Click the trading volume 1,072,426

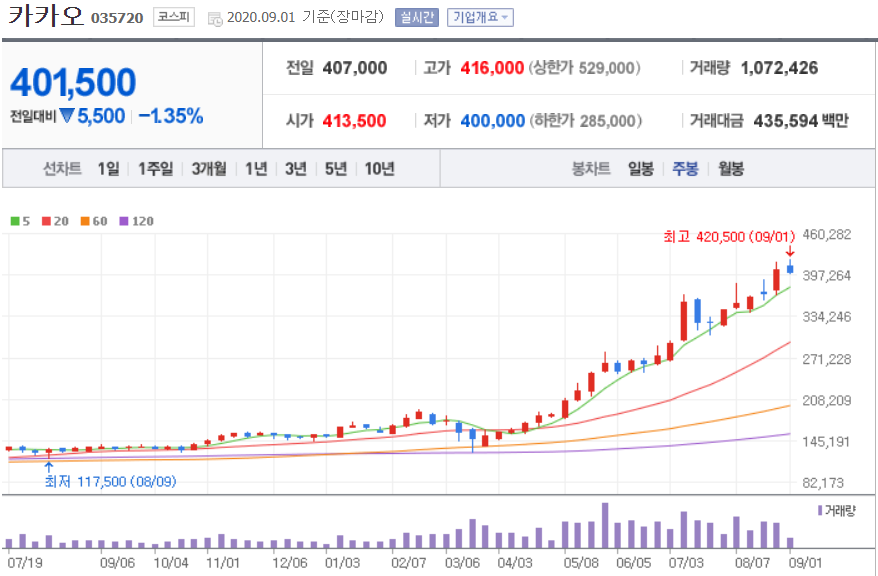tap(779, 68)
